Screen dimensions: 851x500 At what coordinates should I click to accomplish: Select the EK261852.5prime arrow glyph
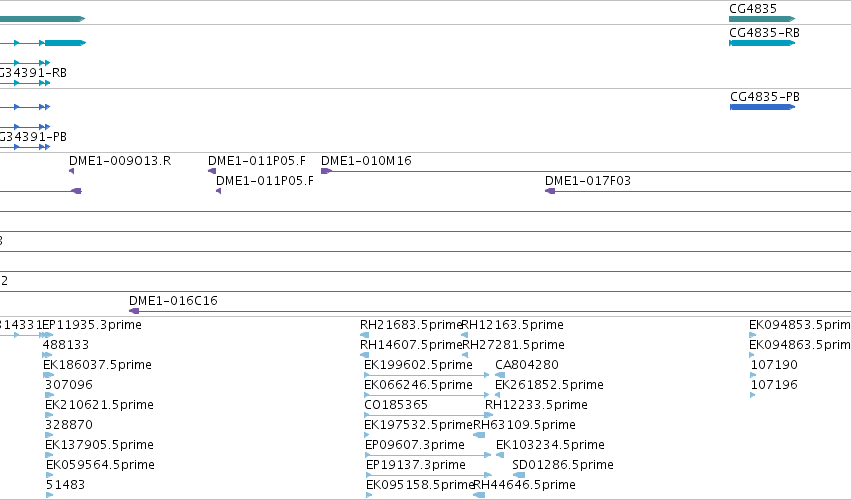[x=499, y=395]
